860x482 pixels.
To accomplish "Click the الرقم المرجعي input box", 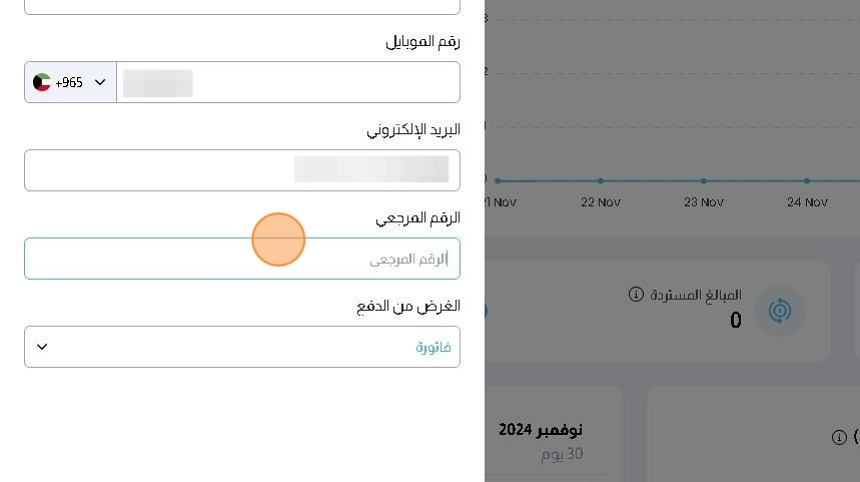I will 242,259.
